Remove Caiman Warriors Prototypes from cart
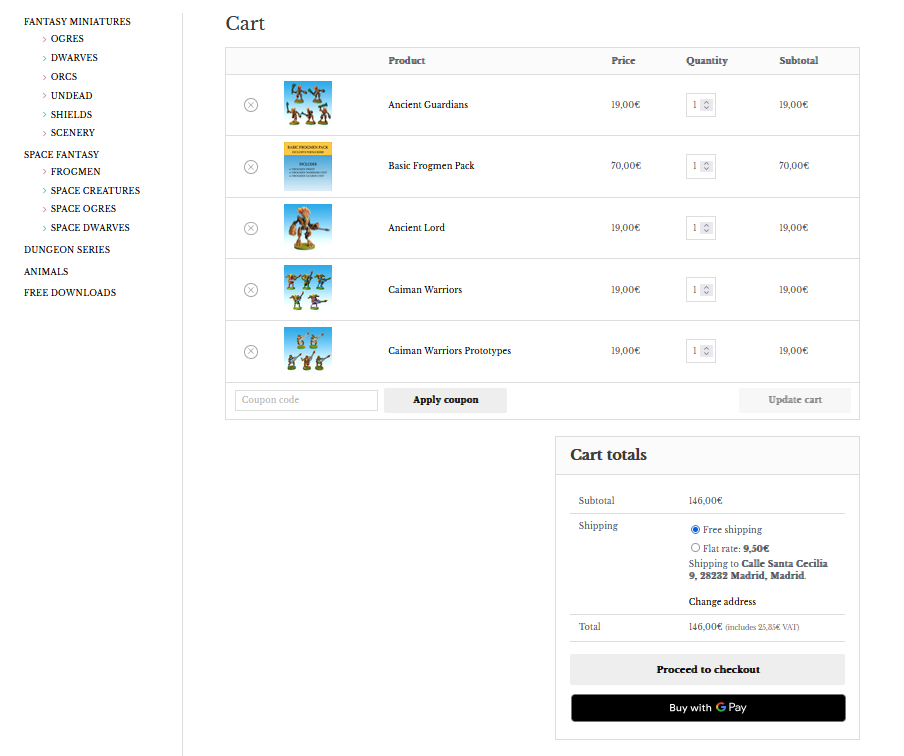904x756 pixels. coord(251,351)
